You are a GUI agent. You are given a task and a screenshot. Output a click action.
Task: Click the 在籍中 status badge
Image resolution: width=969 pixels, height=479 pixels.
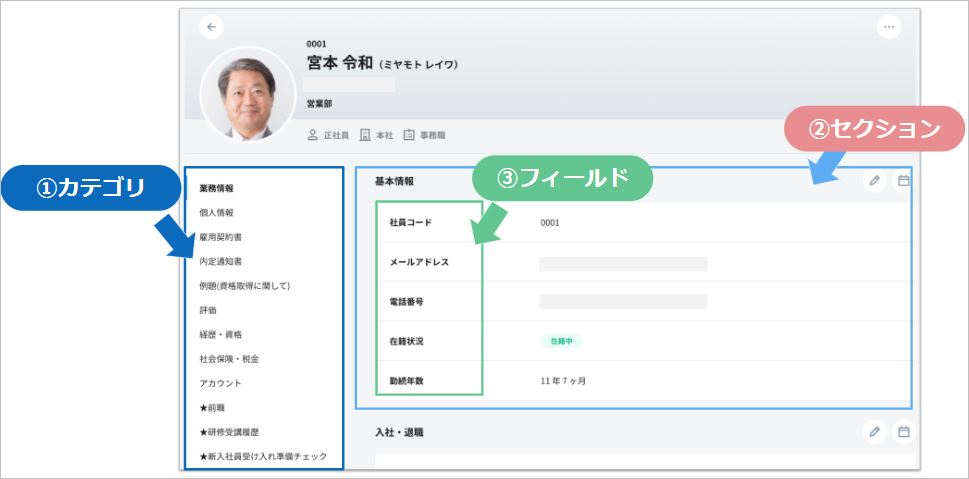coord(561,341)
